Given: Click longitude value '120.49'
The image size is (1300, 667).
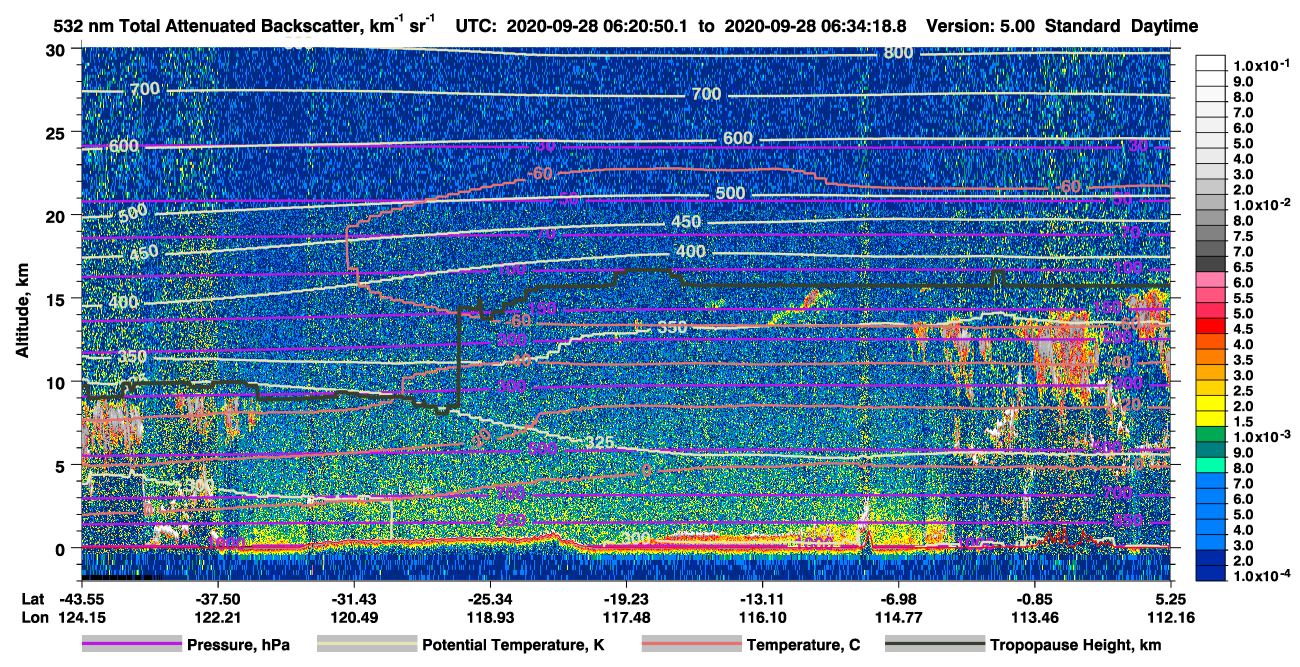Looking at the screenshot, I should pos(353,617).
